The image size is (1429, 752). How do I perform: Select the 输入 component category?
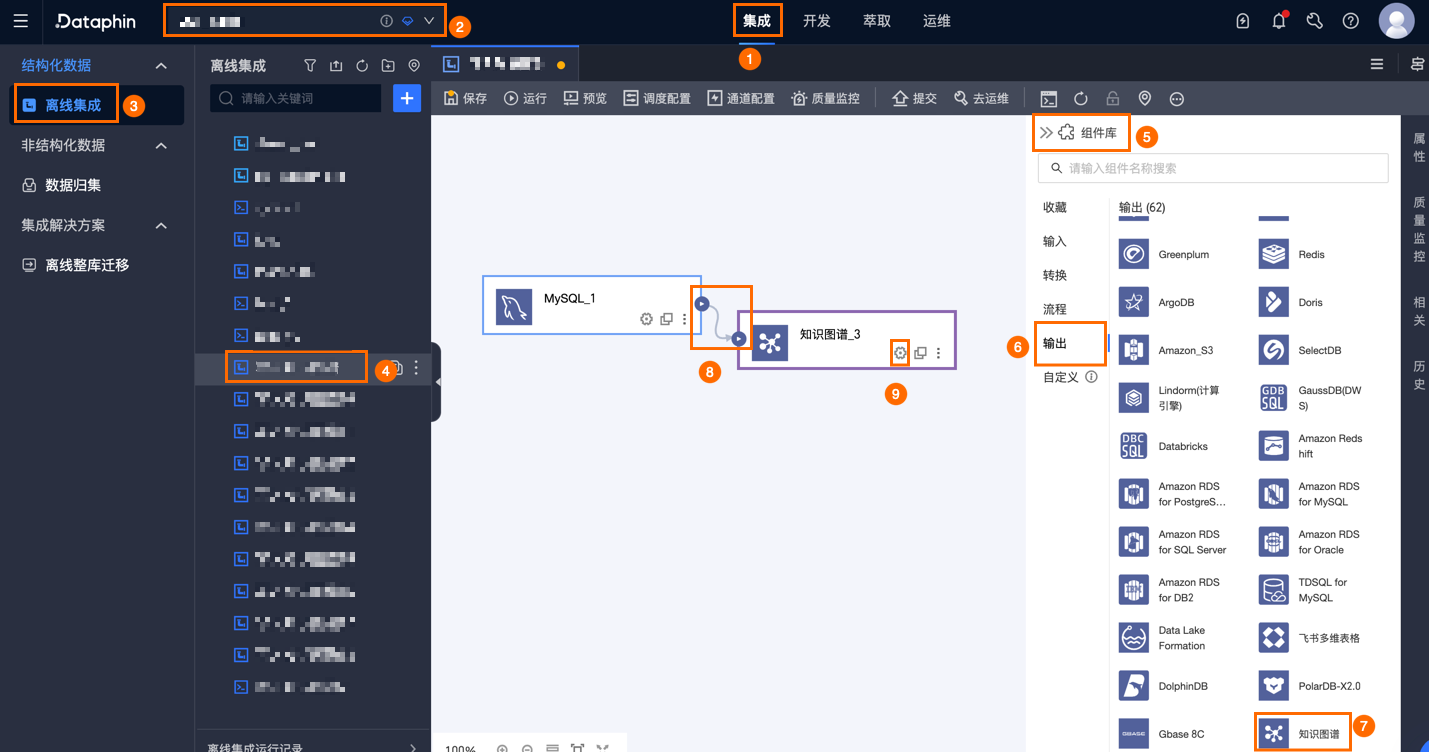[1055, 241]
